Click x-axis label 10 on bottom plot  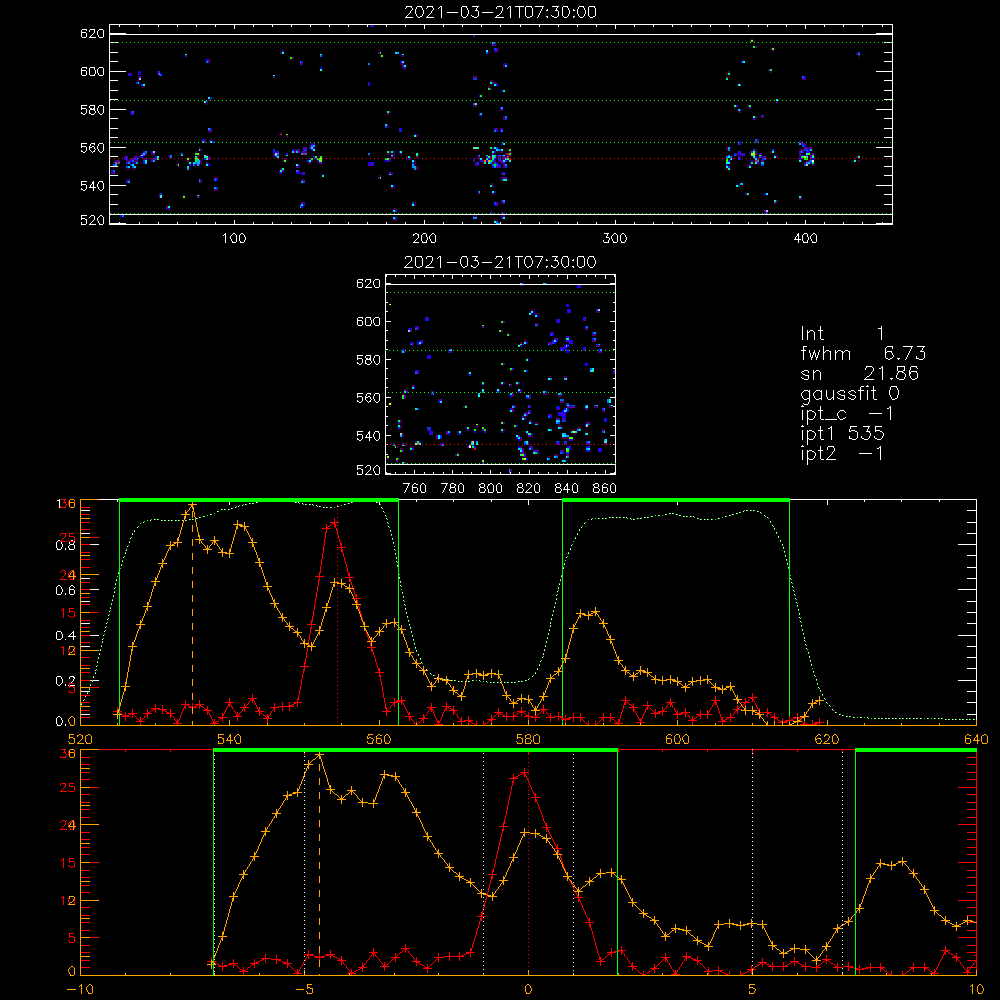pos(976,990)
